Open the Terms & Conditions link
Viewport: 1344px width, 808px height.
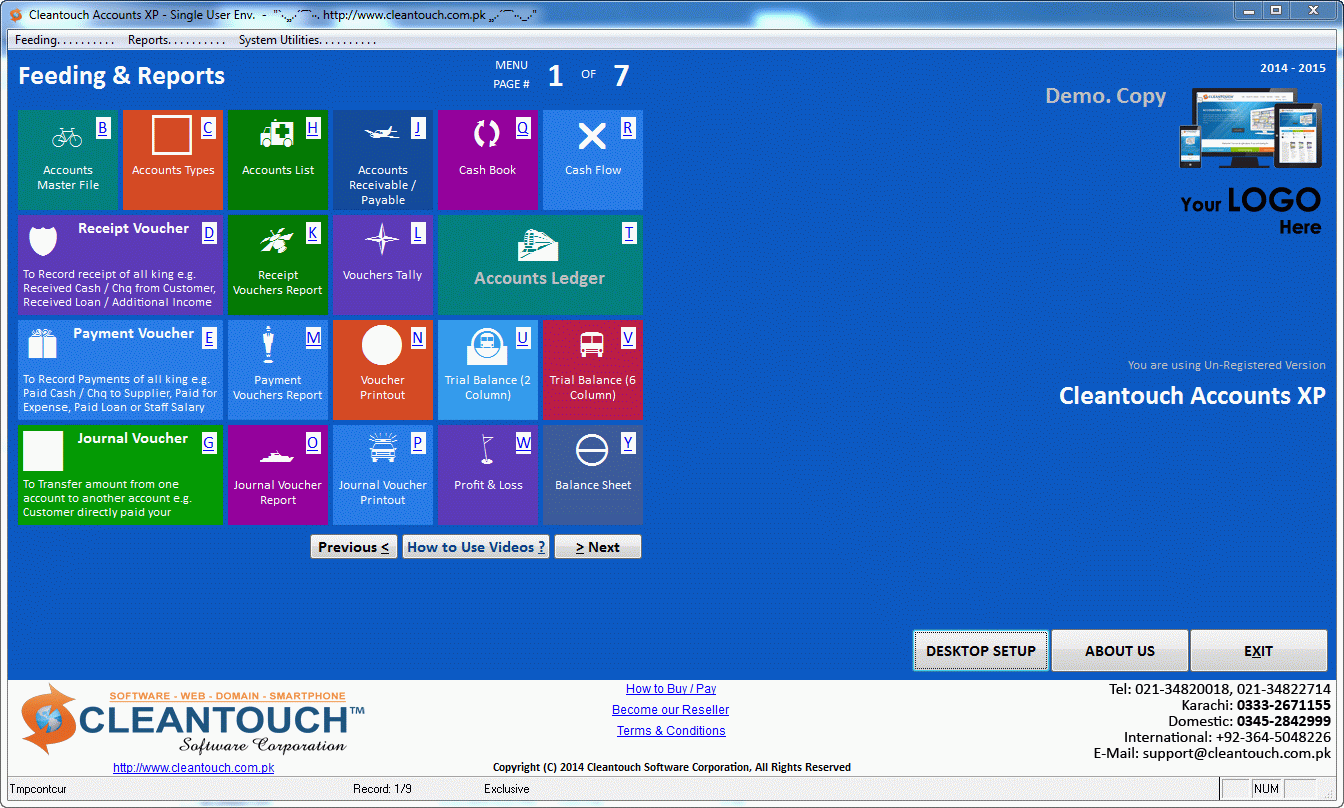coord(671,731)
